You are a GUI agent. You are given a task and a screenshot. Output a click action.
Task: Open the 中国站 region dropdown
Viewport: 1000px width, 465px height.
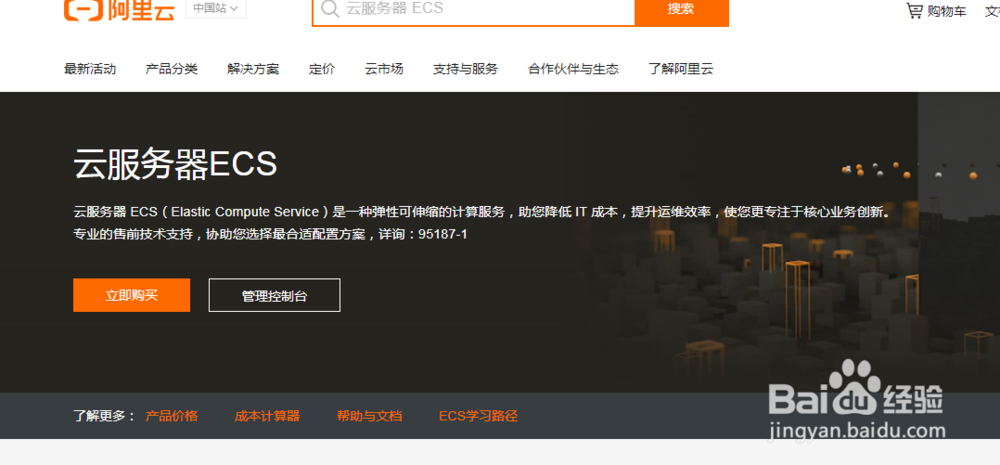[216, 8]
